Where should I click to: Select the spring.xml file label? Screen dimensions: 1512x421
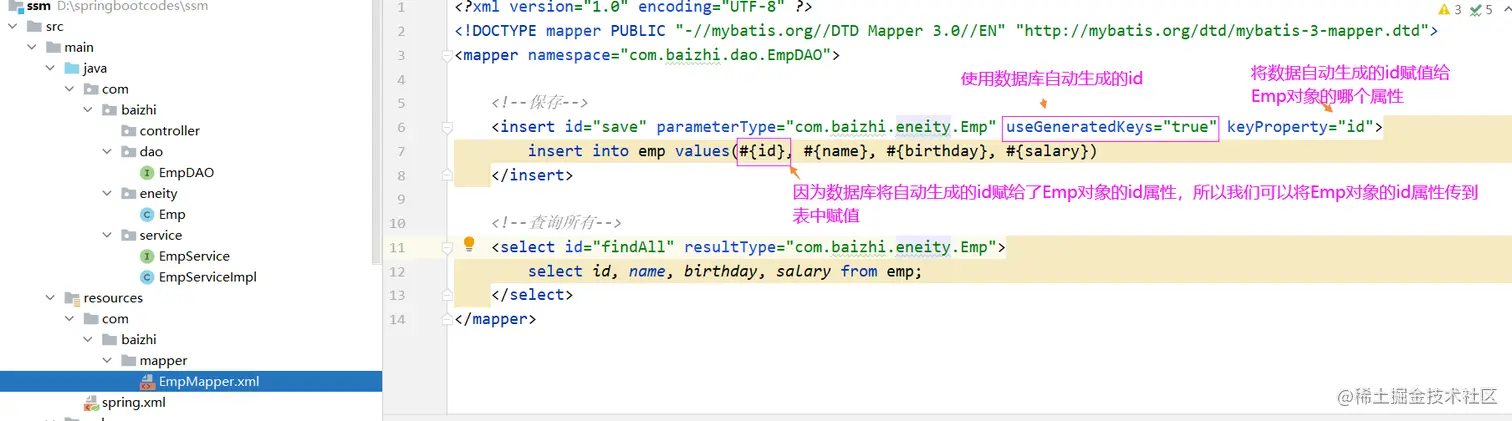(x=133, y=403)
